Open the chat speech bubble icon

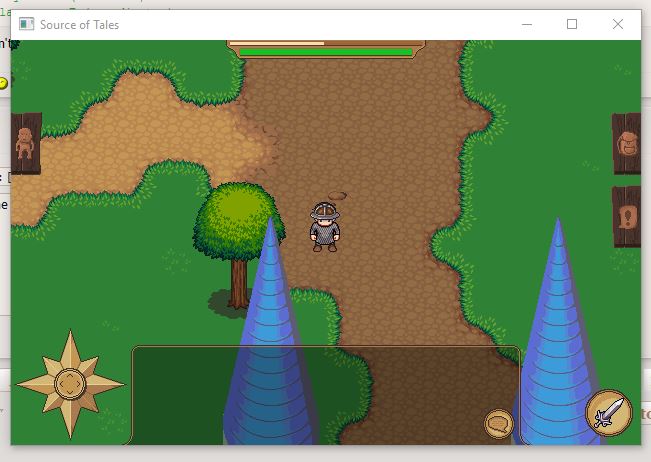click(499, 423)
